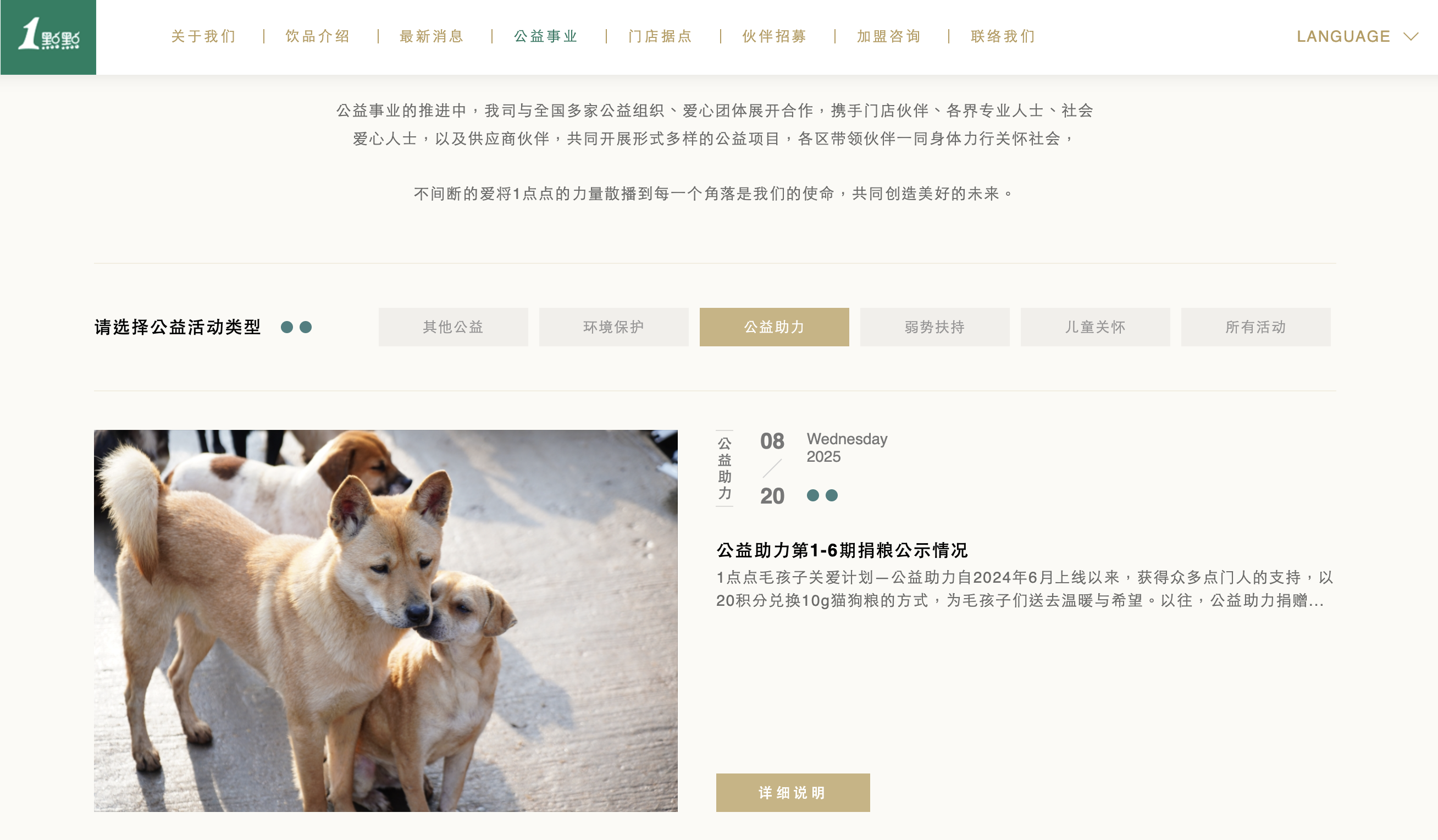This screenshot has width=1438, height=840.
Task: Select the 环境保护 filter tab
Action: coord(613,327)
